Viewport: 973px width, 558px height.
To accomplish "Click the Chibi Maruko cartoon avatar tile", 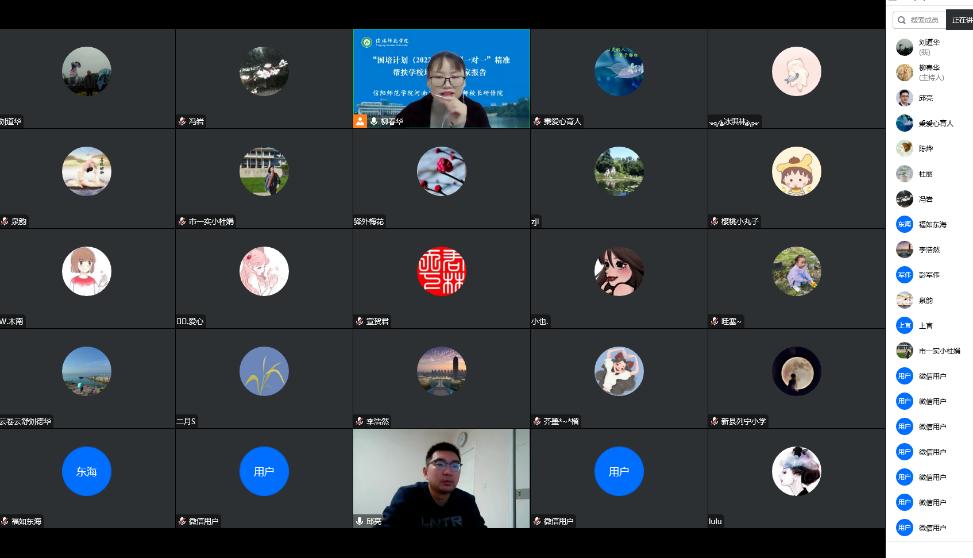I will (796, 171).
